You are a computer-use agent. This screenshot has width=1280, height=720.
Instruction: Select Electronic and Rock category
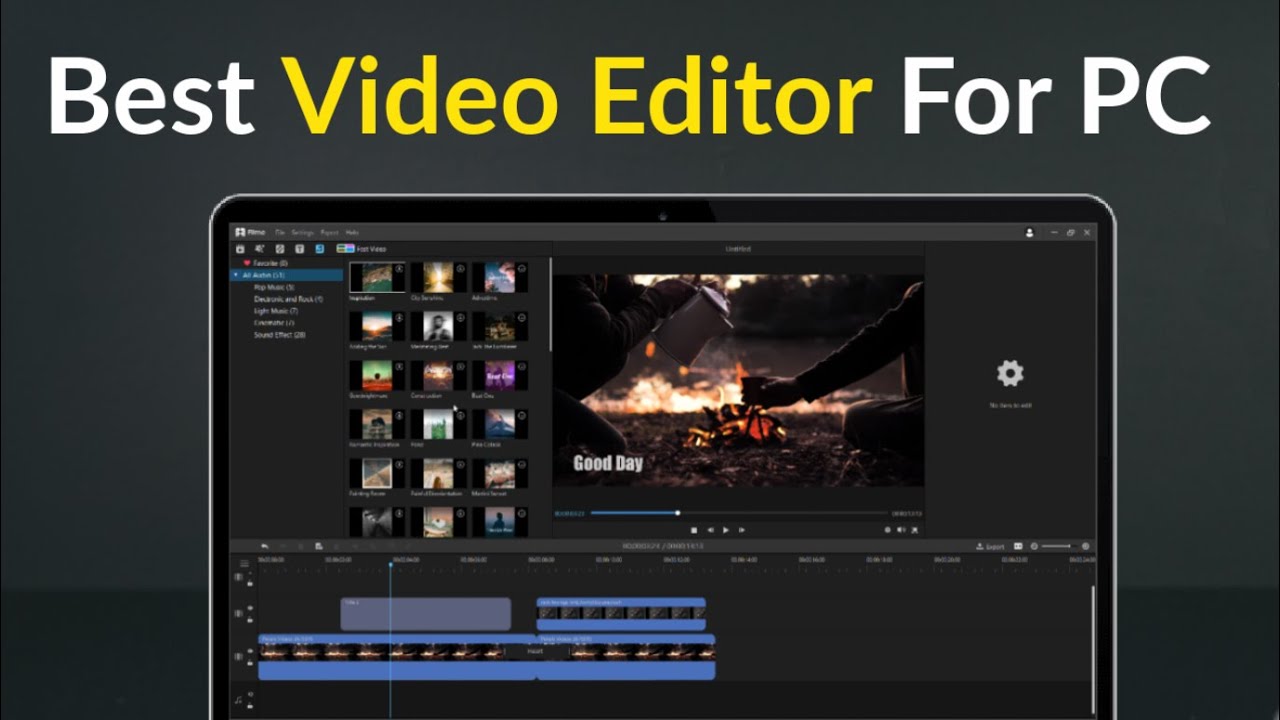(x=288, y=299)
